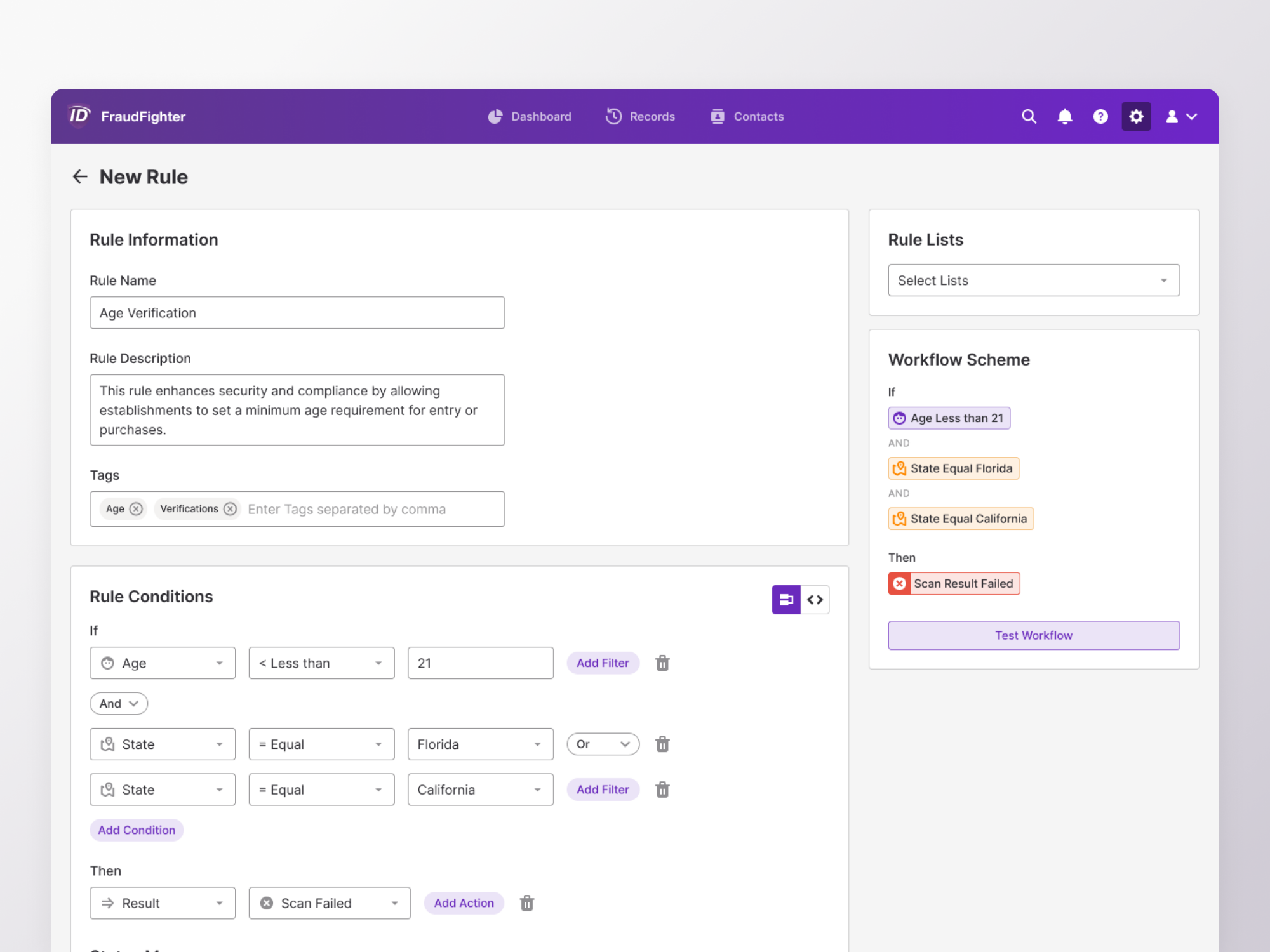
Task: Open the Less than operator dropdown
Action: tap(321, 663)
